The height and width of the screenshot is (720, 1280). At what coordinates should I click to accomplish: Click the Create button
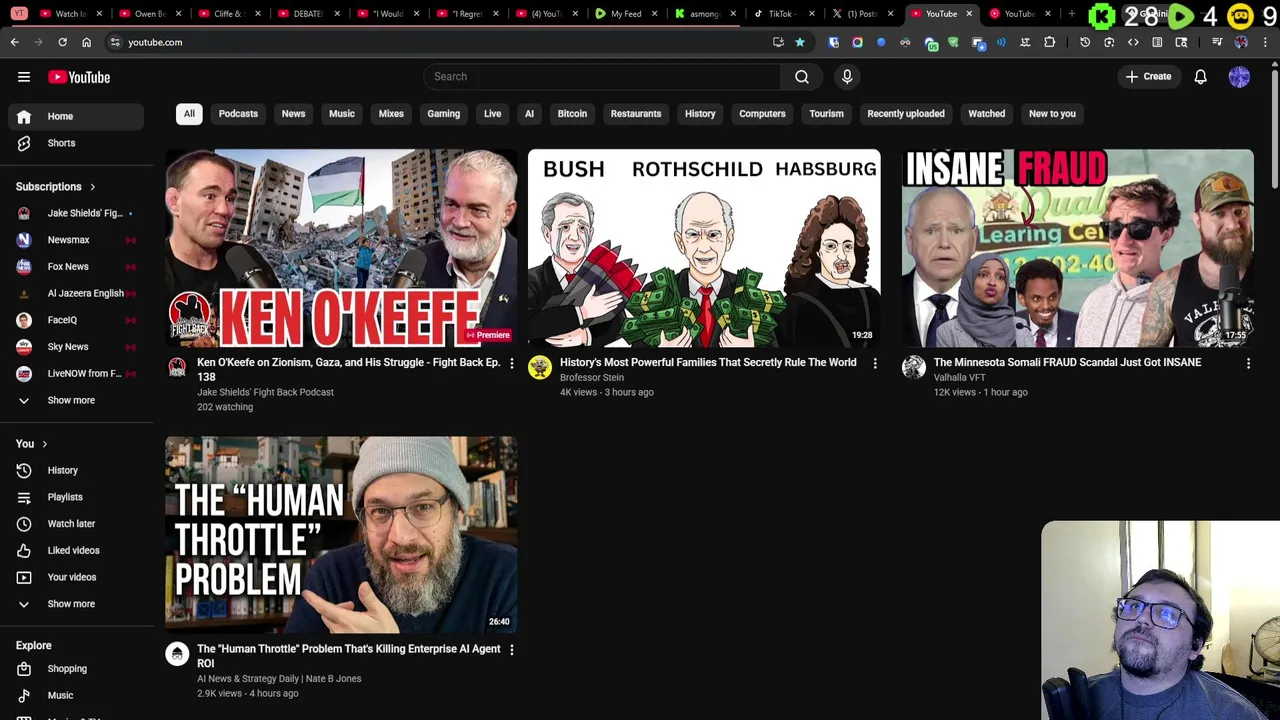tap(1148, 77)
